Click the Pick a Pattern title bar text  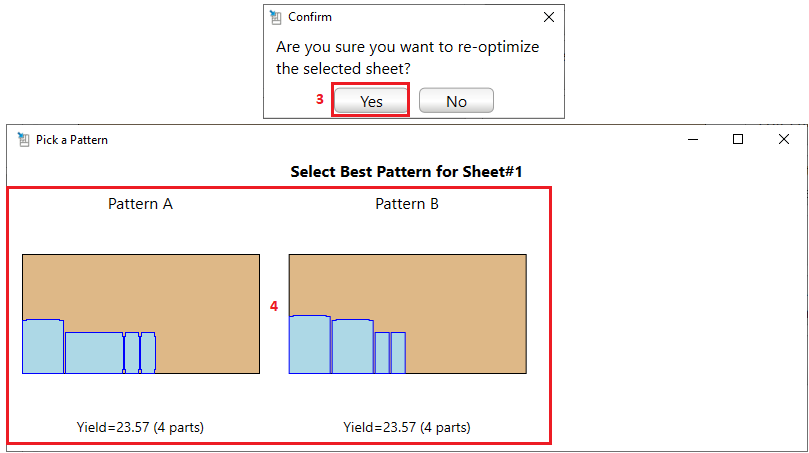72,140
